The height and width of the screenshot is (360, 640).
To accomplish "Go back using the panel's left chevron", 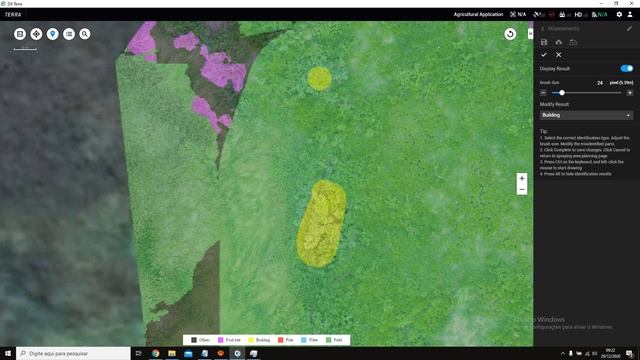I will 543,29.
